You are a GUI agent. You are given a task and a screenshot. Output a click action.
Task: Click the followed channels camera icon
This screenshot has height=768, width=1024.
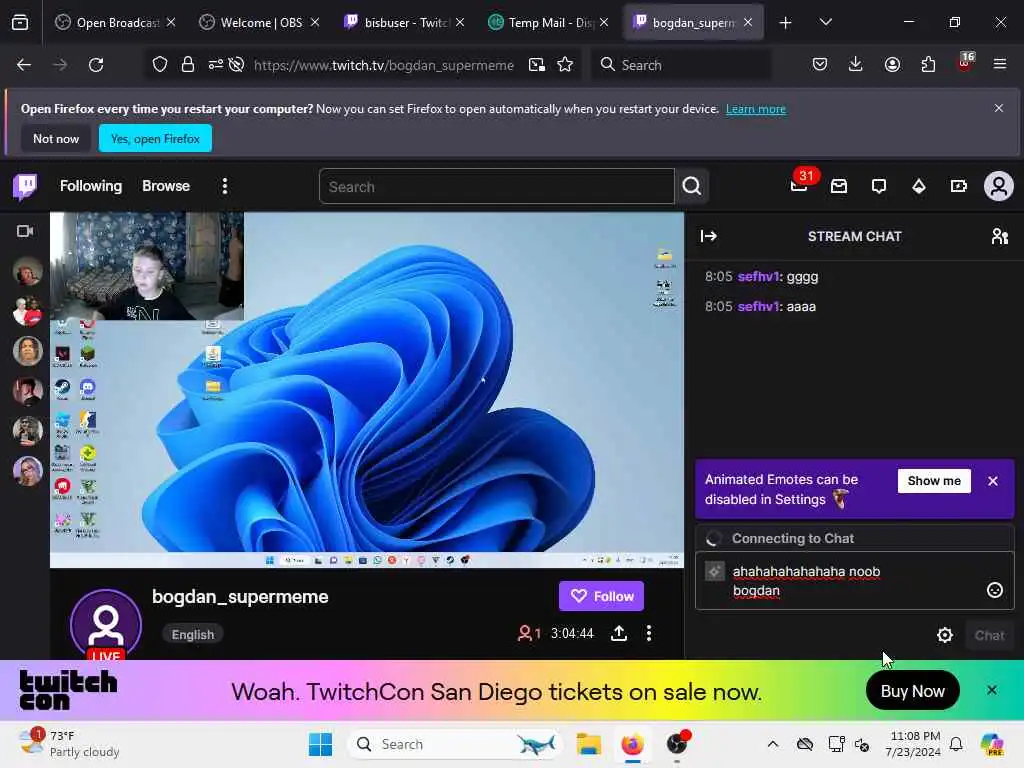coord(25,231)
